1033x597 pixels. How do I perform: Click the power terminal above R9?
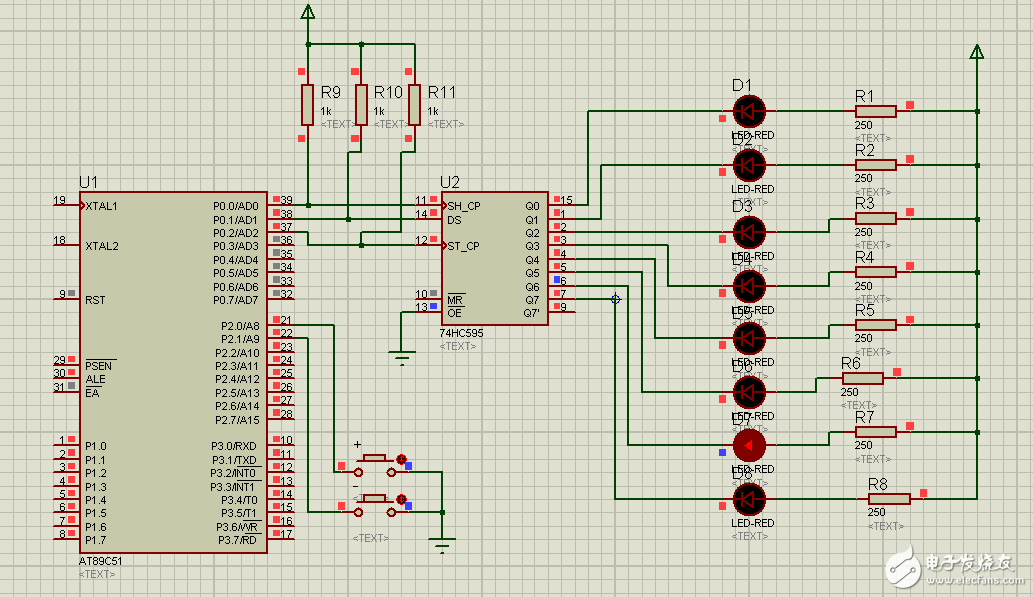(x=308, y=12)
